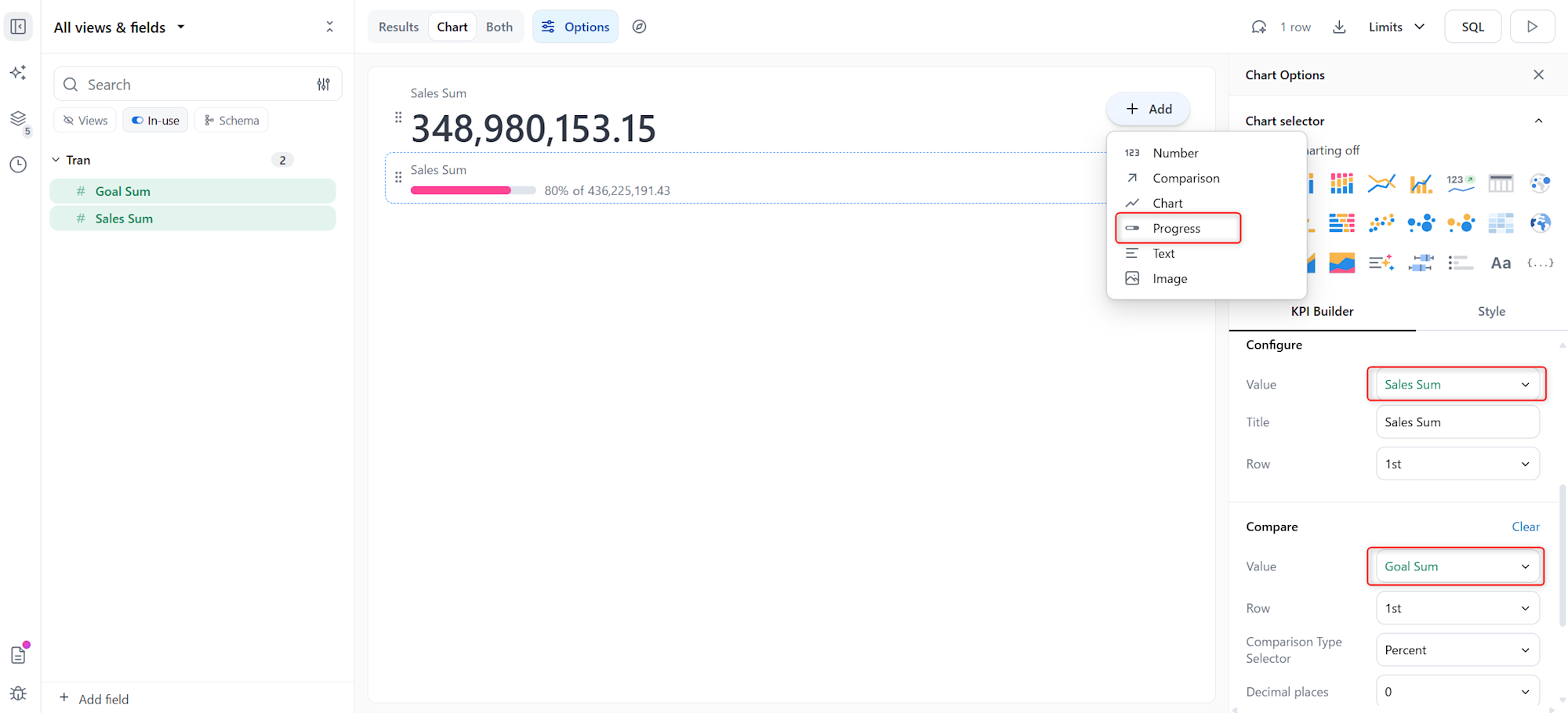Select the custom code braces chart type
This screenshot has height=713, width=1568.
(x=1540, y=263)
